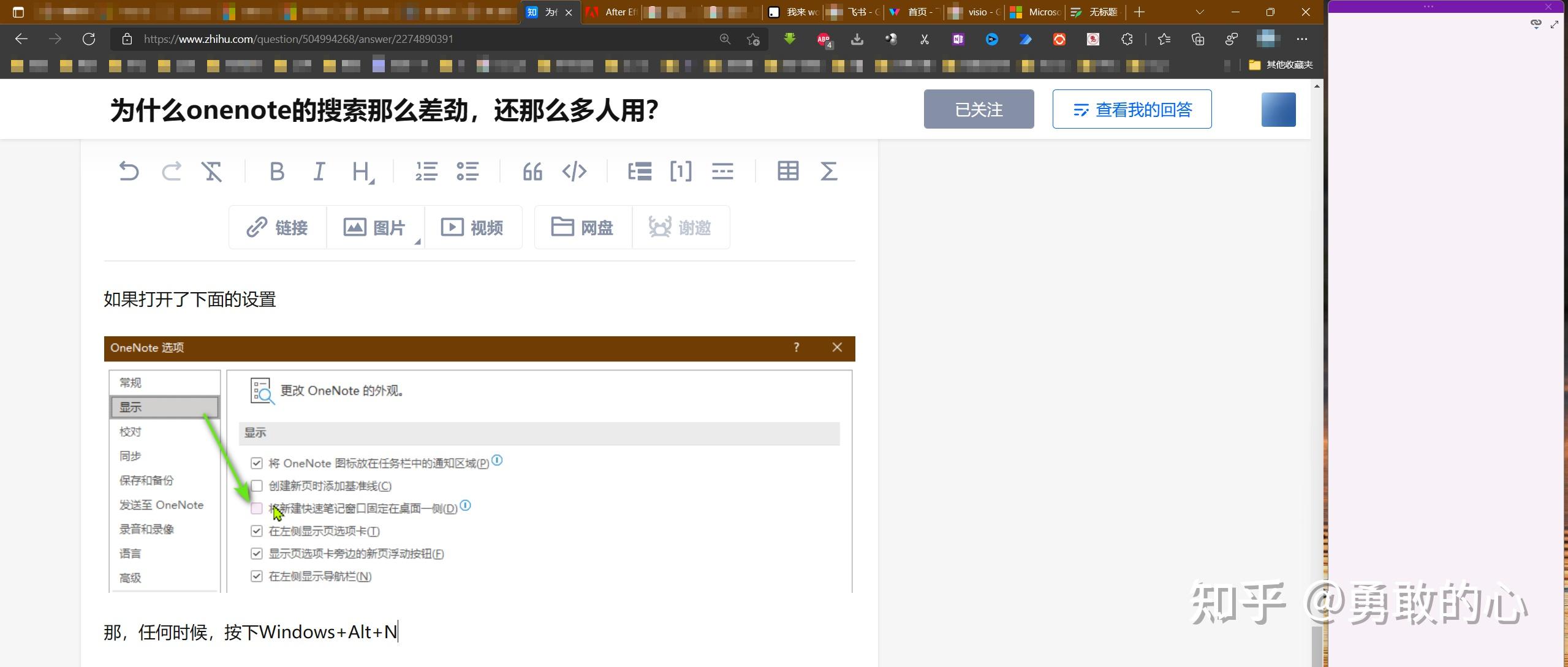Check 创建新页时添加基准线 checkbox

[256, 486]
